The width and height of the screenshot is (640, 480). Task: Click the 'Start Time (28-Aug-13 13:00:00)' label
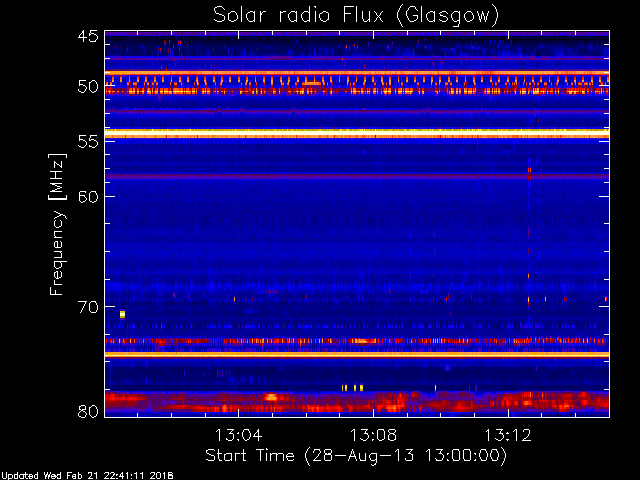[356, 456]
